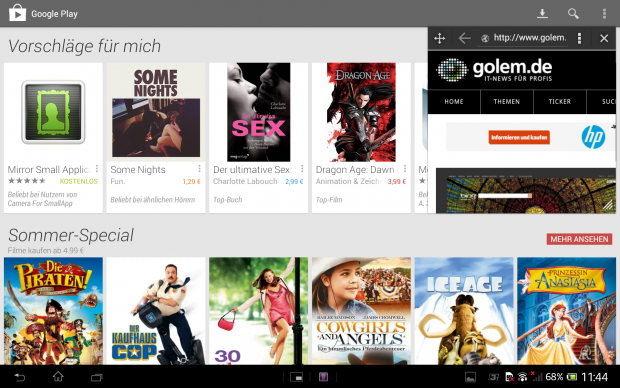620x388 pixels.
Task: Click 'Sommer-Special' section heading
Action: tap(71, 235)
